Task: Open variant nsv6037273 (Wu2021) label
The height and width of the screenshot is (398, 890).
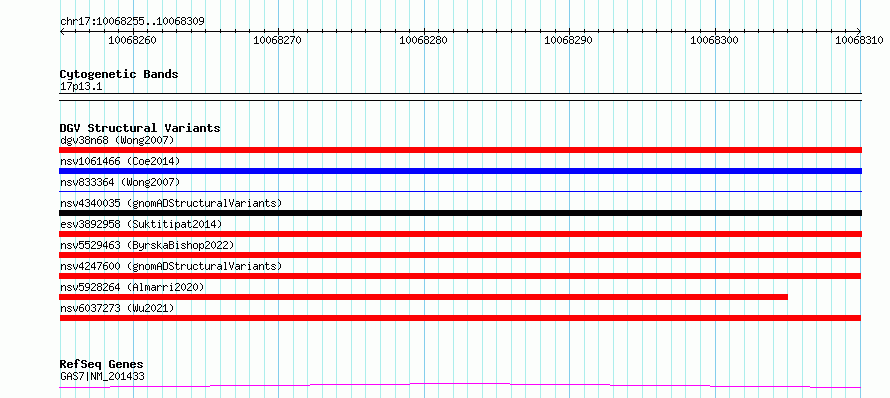Action: (117, 308)
